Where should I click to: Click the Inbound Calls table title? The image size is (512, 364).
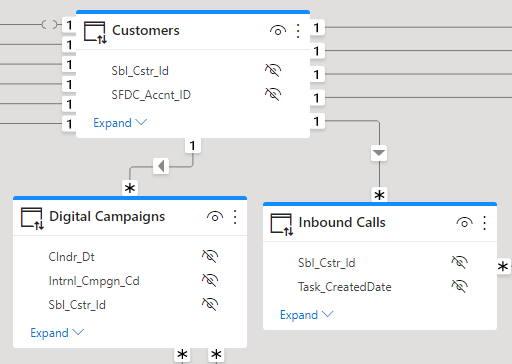342,223
